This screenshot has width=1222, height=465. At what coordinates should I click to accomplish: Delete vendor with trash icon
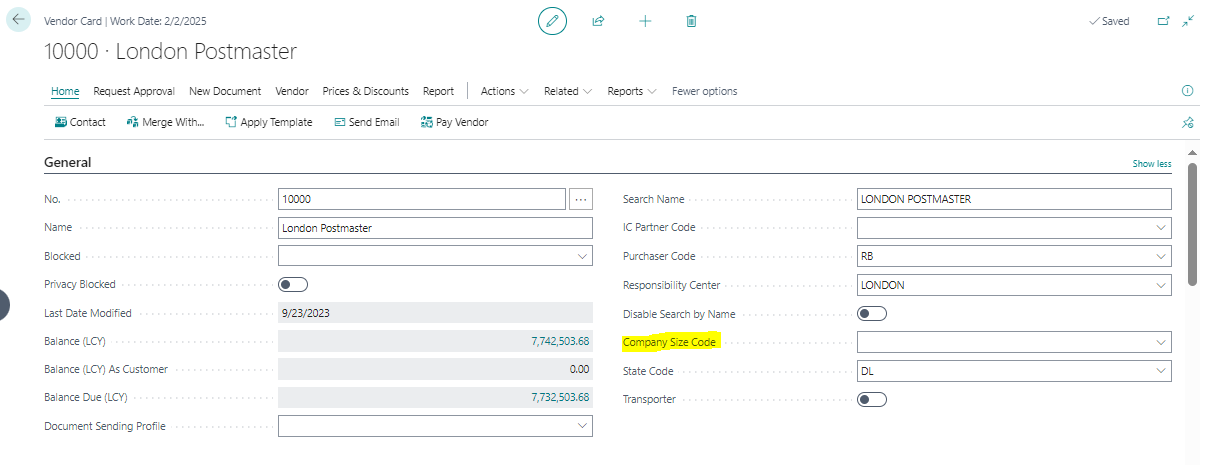[691, 21]
